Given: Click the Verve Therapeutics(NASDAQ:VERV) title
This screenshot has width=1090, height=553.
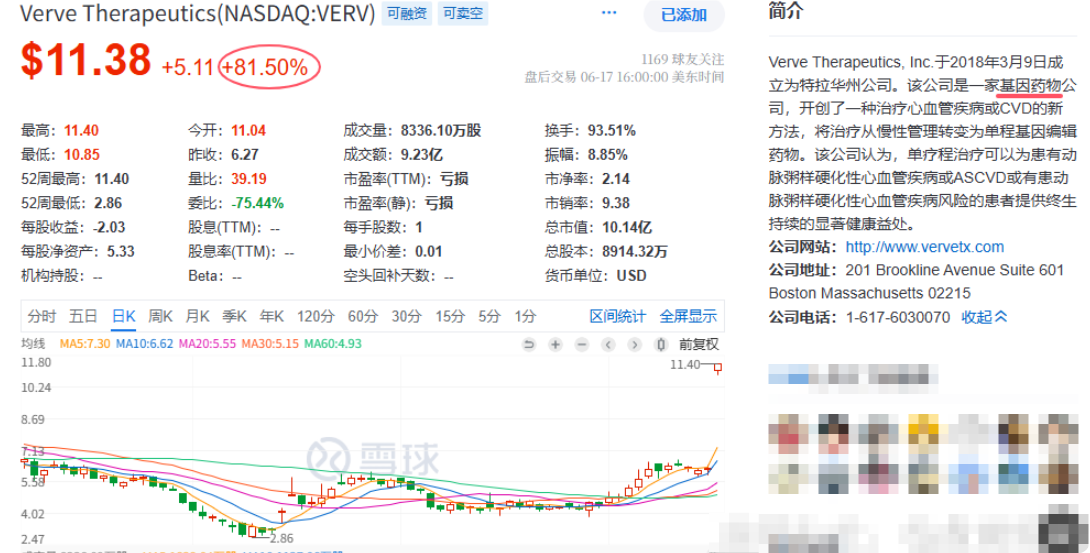Looking at the screenshot, I should 197,13.
